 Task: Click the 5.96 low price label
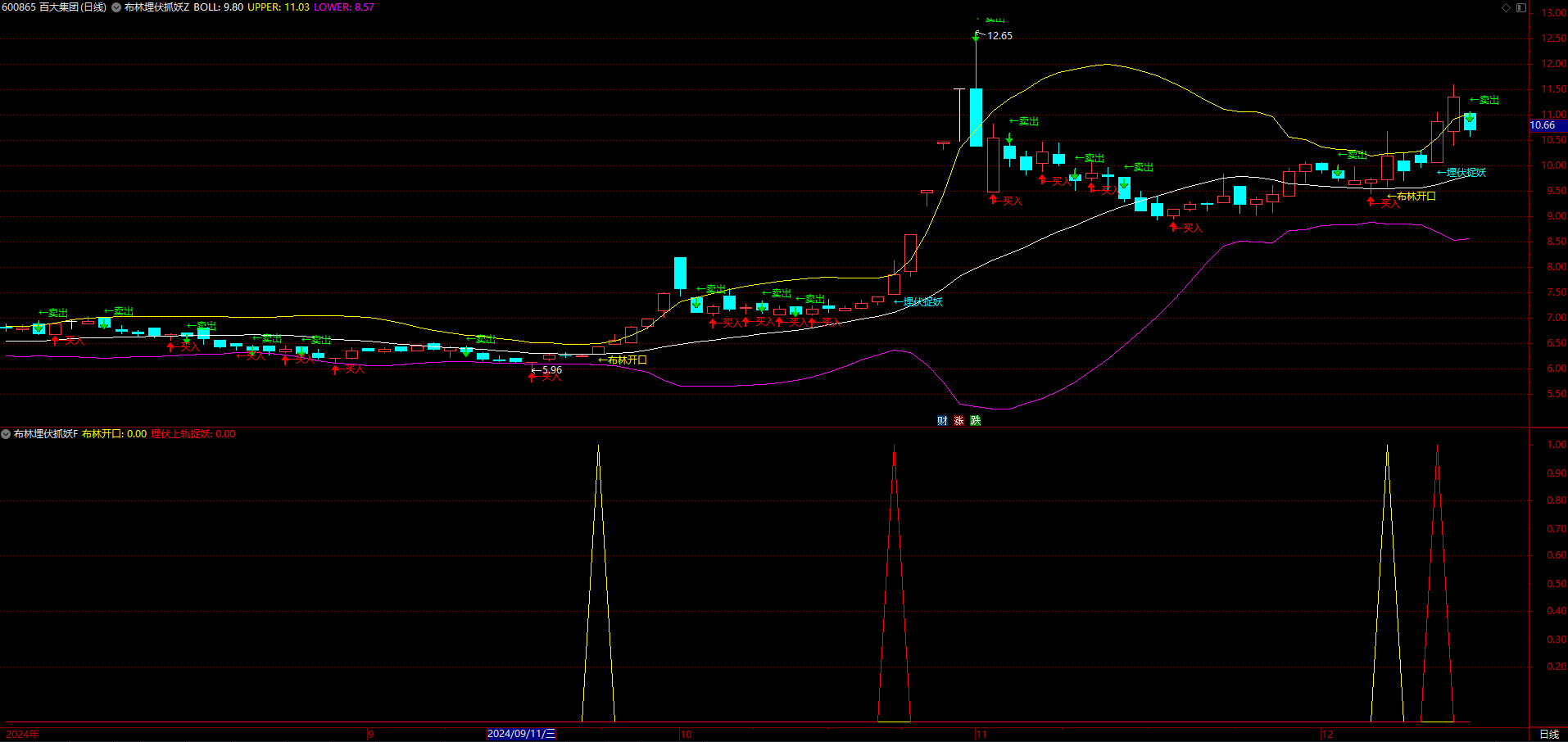pos(552,370)
